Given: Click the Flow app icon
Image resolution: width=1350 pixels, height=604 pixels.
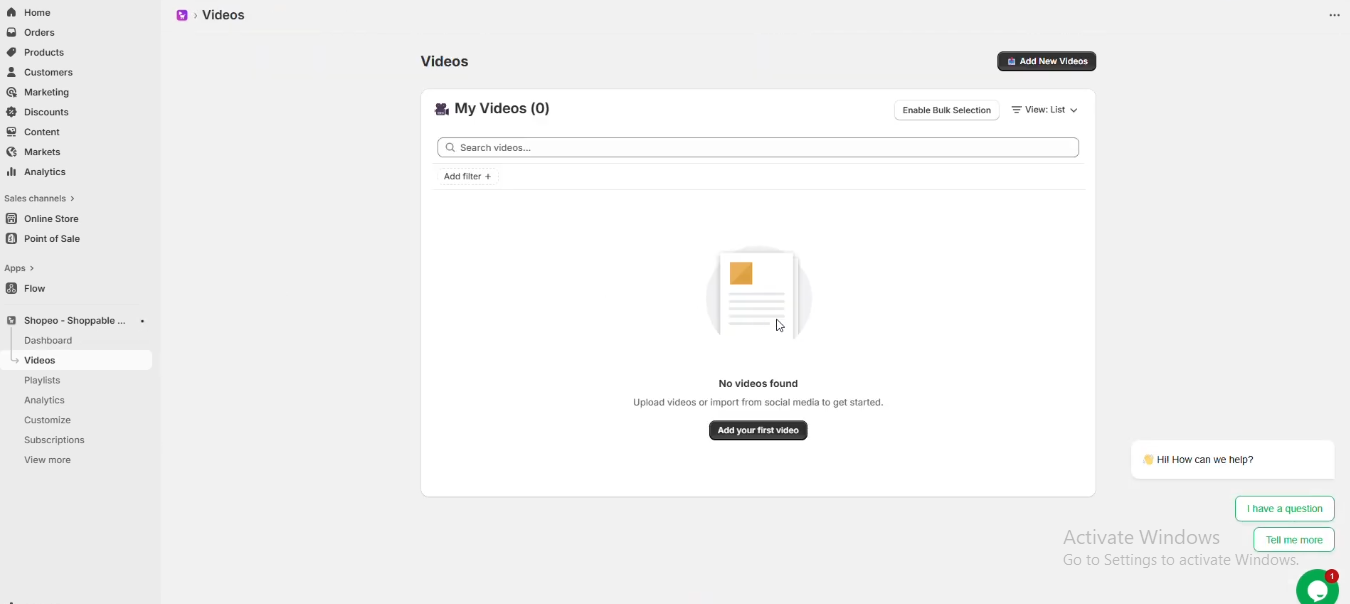Looking at the screenshot, I should pos(12,289).
